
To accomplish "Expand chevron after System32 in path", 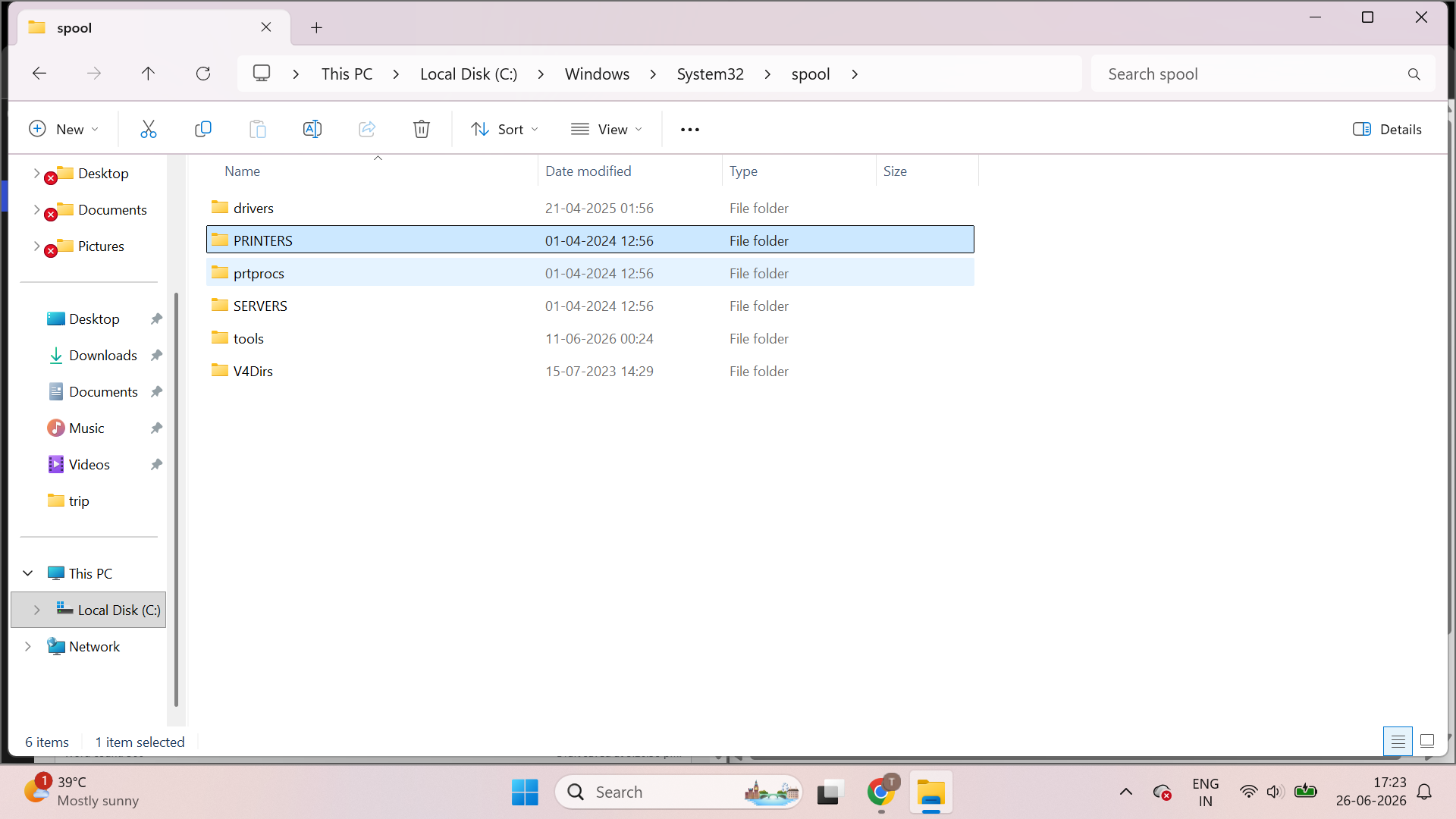I will point(767,74).
